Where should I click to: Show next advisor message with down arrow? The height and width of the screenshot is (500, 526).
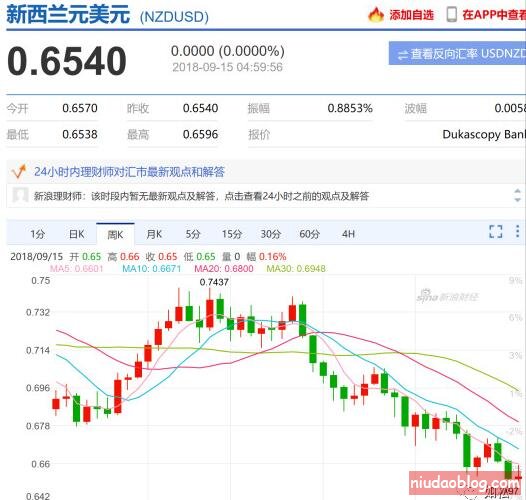click(x=517, y=200)
